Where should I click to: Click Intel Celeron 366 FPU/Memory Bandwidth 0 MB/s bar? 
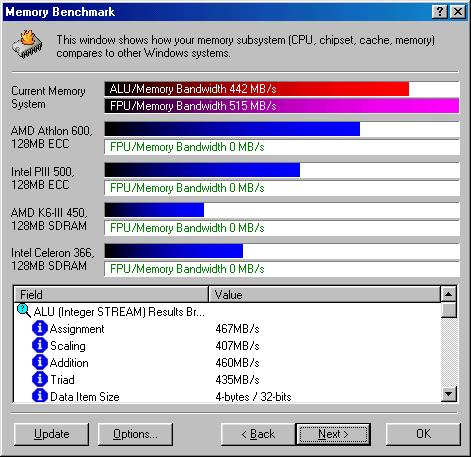(282, 269)
